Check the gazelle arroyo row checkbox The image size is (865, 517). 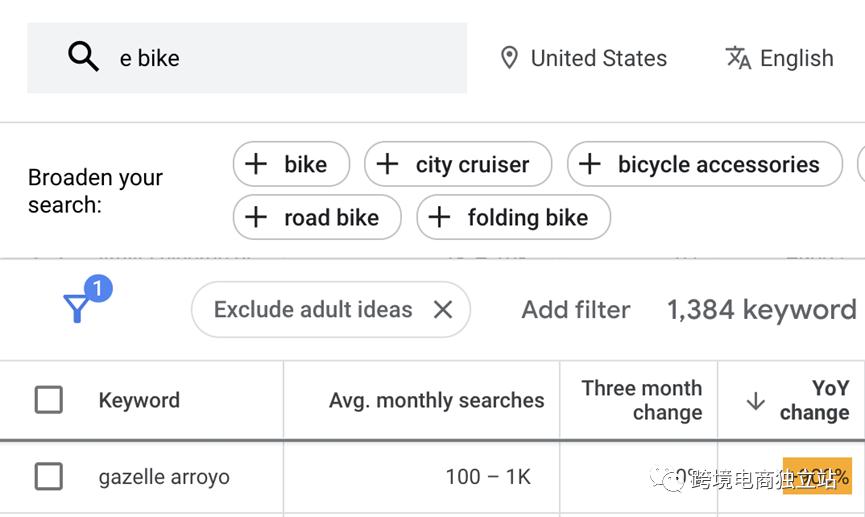click(49, 477)
